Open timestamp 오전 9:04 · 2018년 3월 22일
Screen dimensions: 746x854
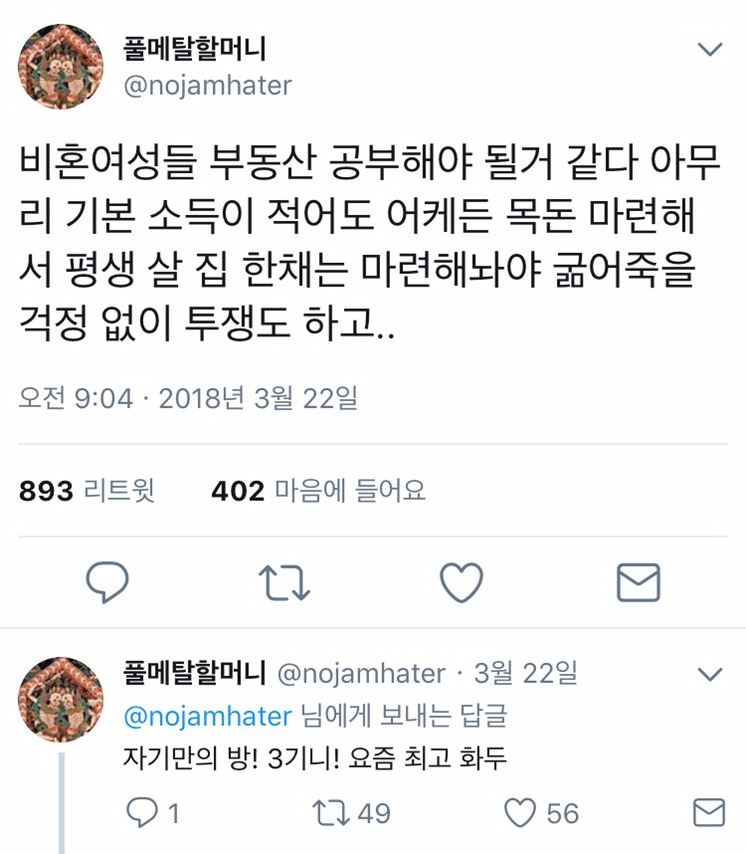click(x=188, y=398)
